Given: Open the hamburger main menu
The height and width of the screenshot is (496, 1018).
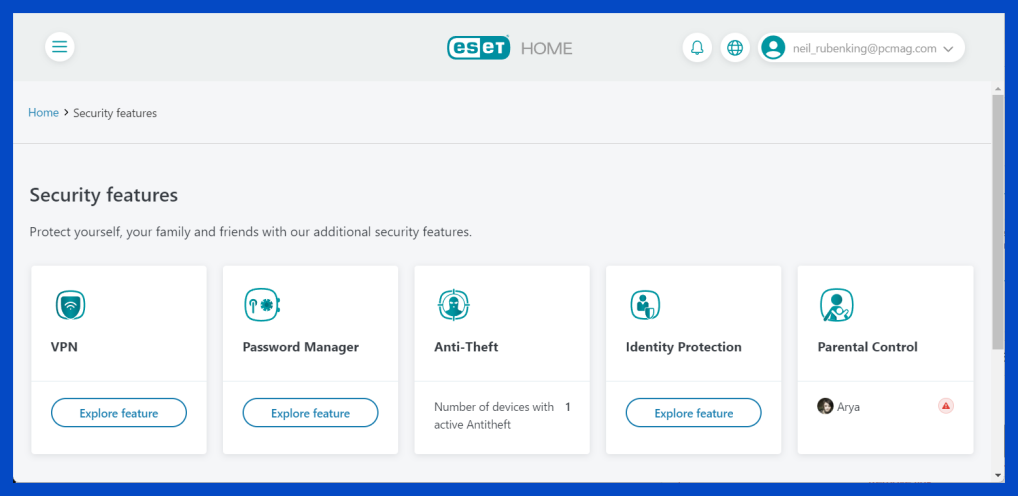Looking at the screenshot, I should click(60, 47).
